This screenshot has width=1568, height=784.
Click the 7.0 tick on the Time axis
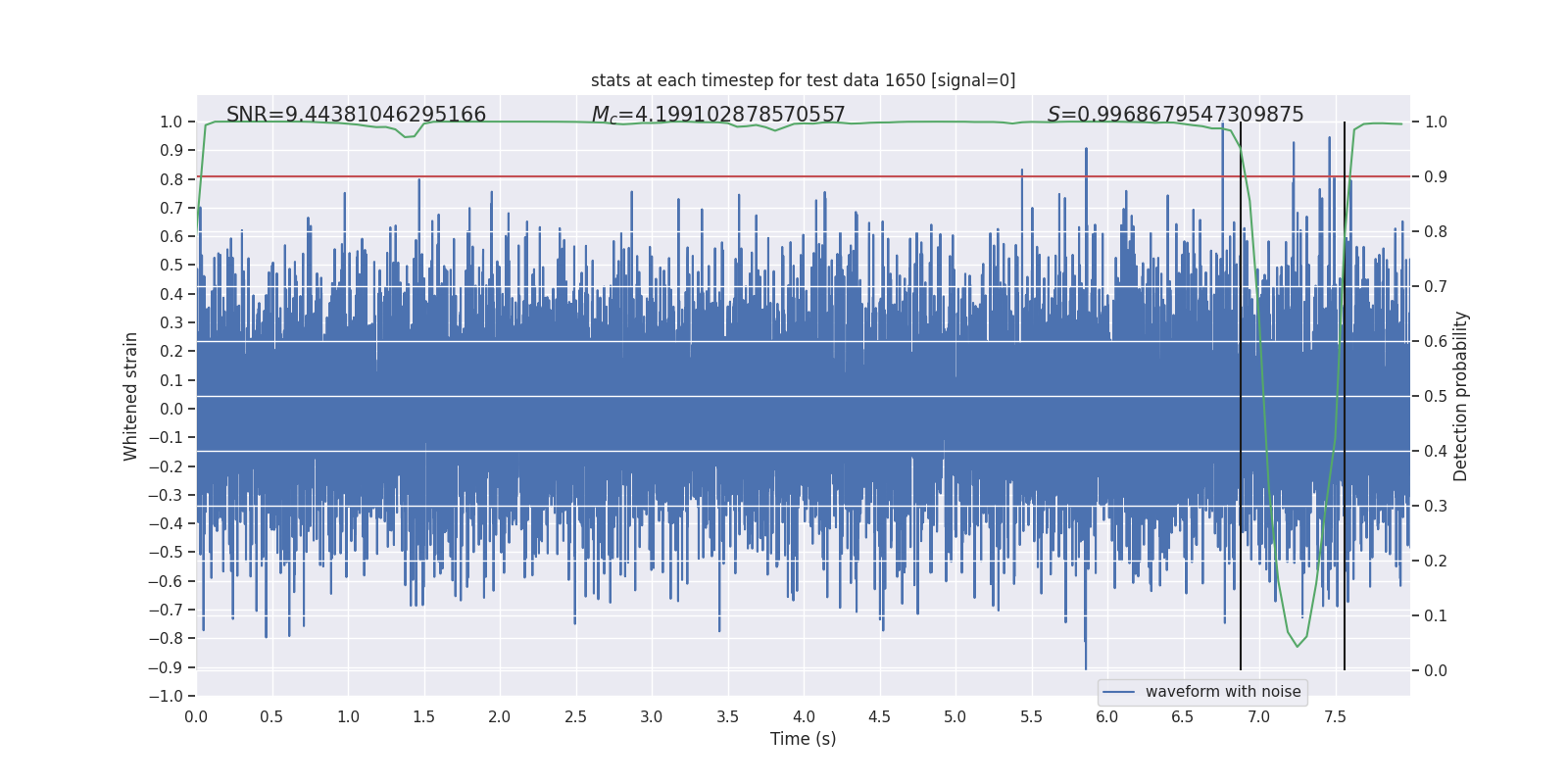(1259, 716)
